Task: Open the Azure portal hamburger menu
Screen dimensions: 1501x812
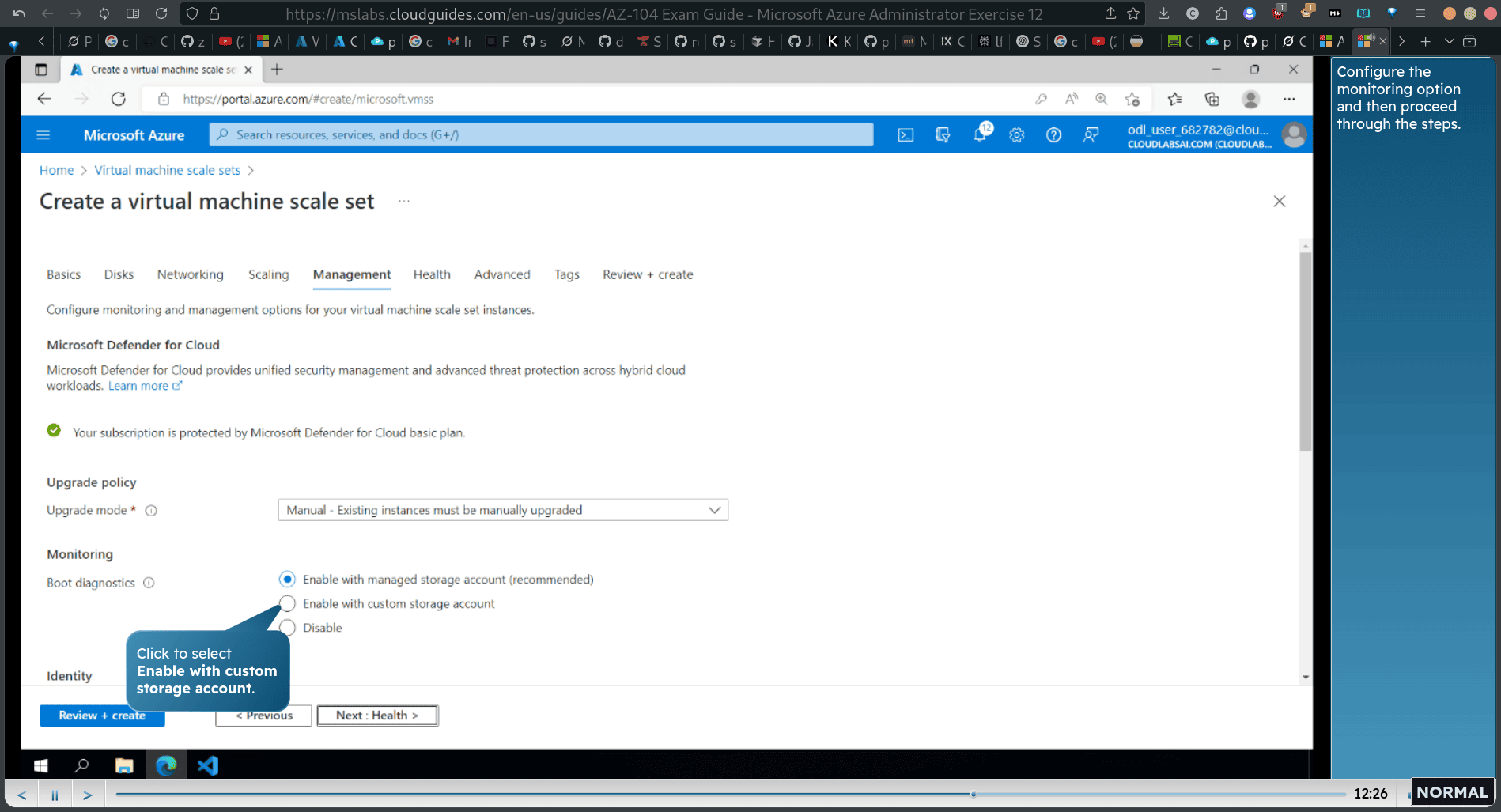Action: click(x=43, y=135)
